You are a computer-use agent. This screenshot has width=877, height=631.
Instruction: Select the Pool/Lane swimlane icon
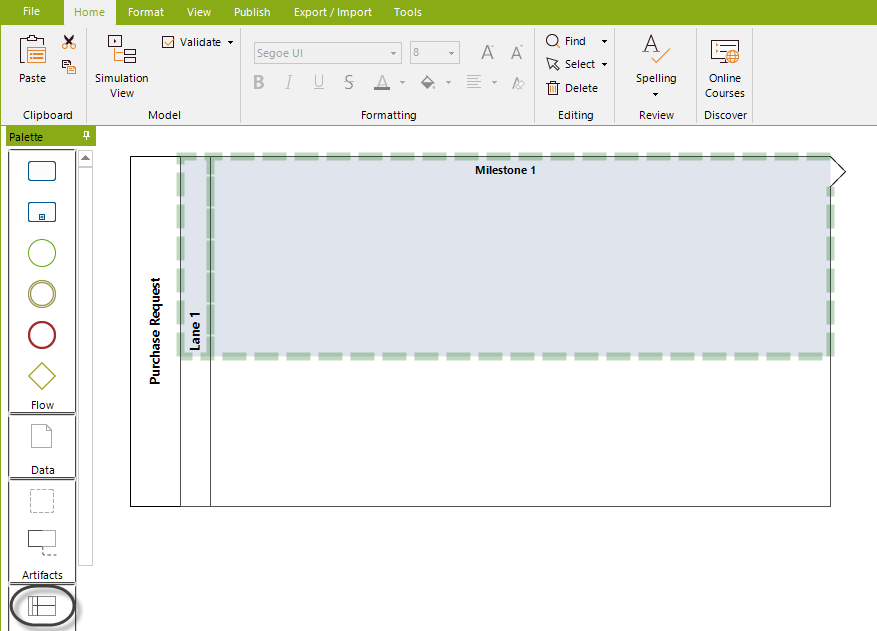[x=43, y=606]
